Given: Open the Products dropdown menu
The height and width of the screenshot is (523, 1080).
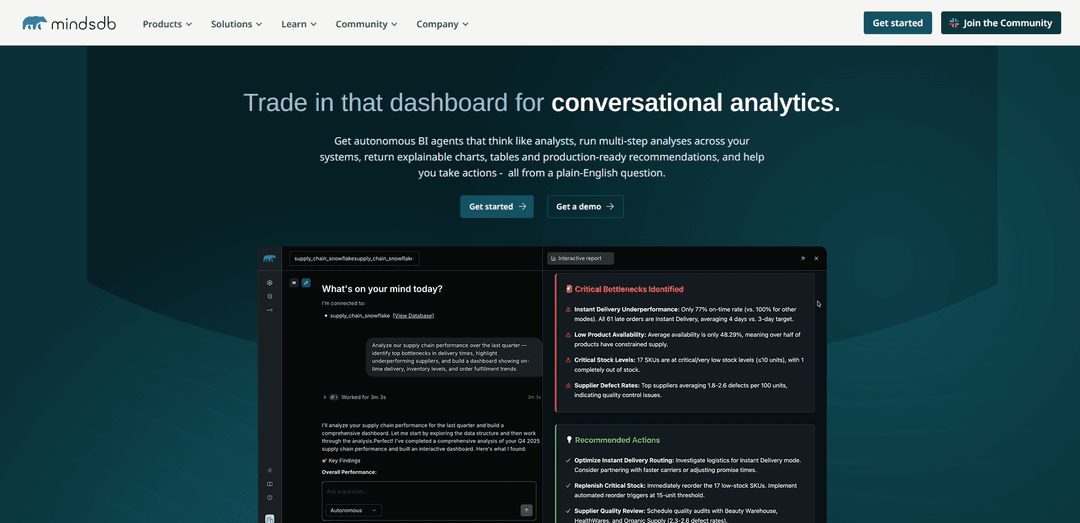Looking at the screenshot, I should click(x=168, y=23).
